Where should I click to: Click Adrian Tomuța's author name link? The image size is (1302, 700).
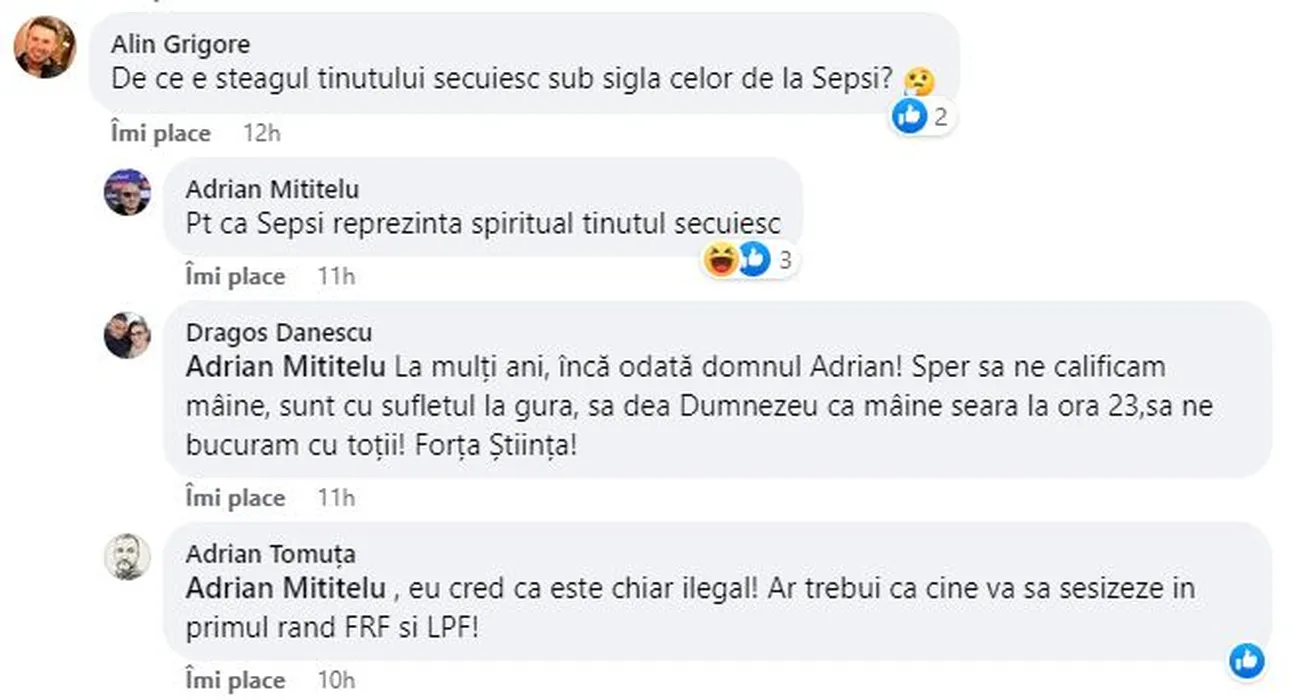coord(270,553)
